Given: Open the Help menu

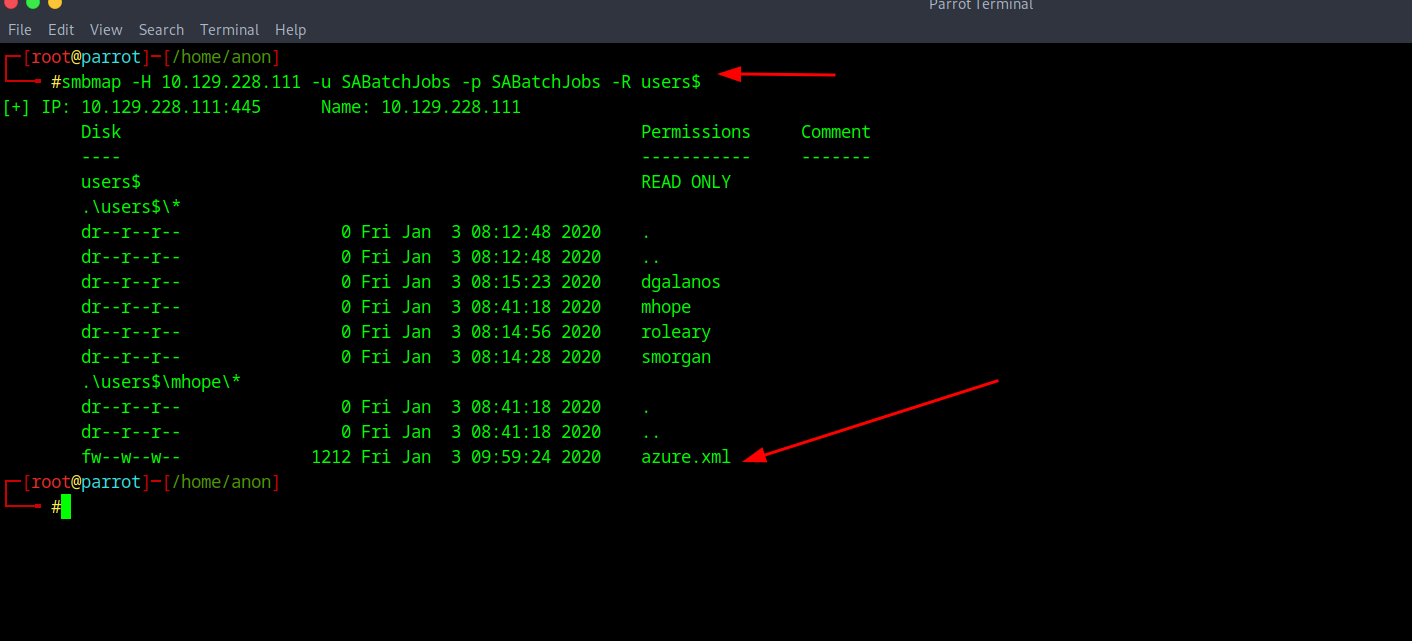Looking at the screenshot, I should point(291,30).
